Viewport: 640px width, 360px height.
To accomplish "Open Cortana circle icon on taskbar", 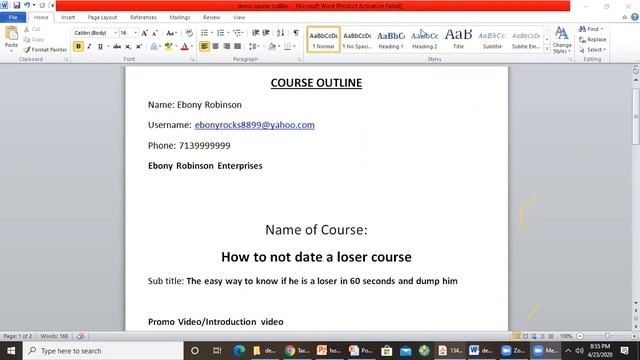I will click(x=195, y=351).
